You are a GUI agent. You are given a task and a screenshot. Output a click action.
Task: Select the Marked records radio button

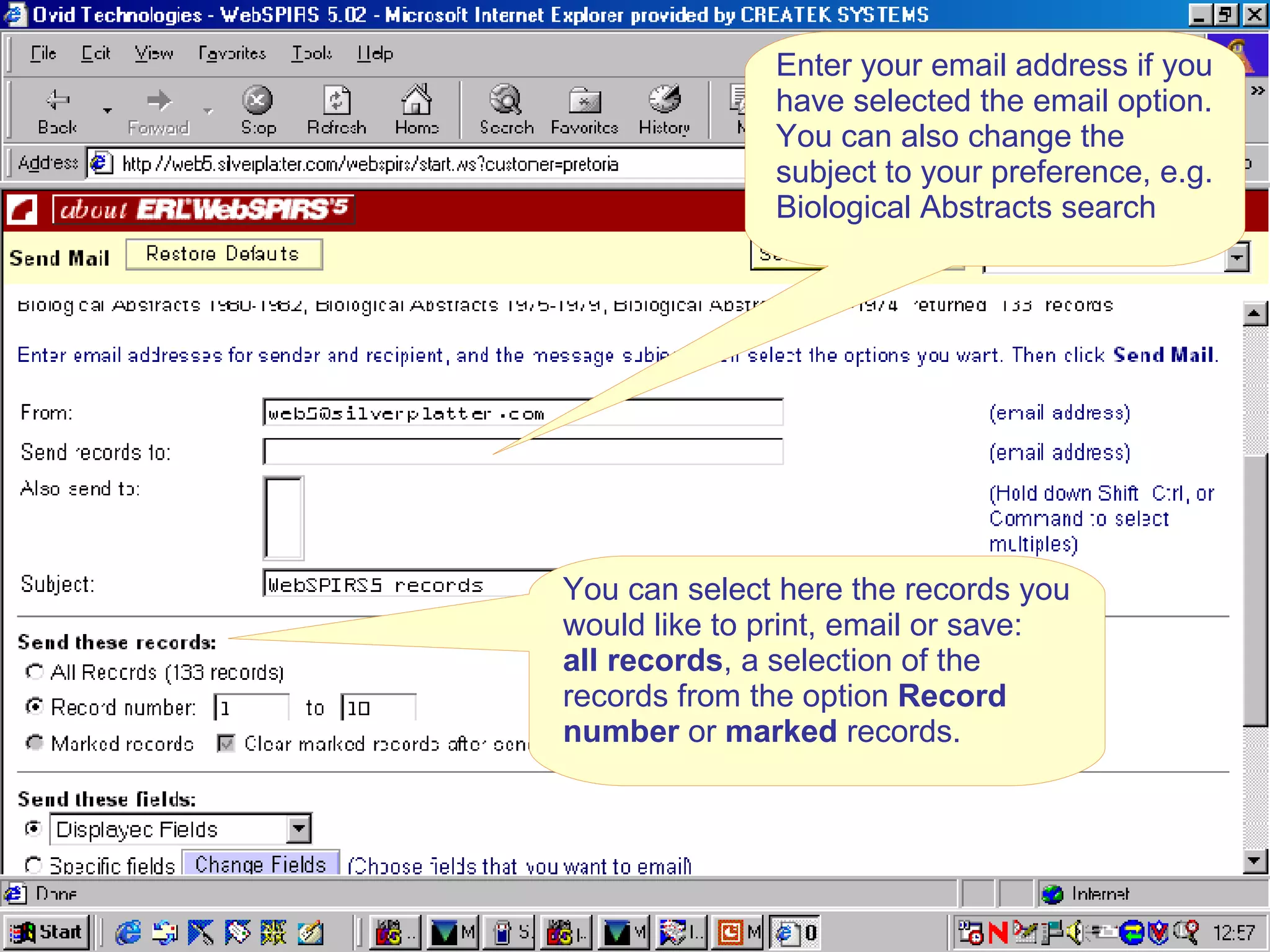coord(34,743)
